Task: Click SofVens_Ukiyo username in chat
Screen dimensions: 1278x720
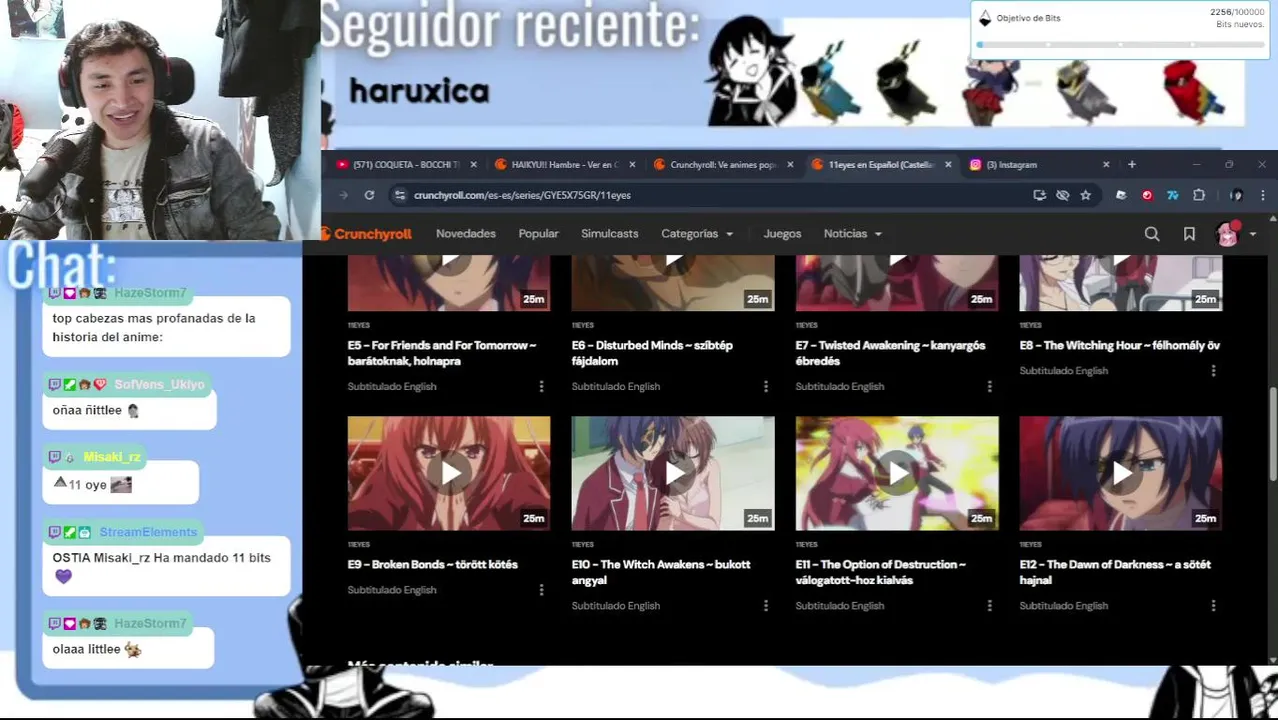Action: [159, 385]
